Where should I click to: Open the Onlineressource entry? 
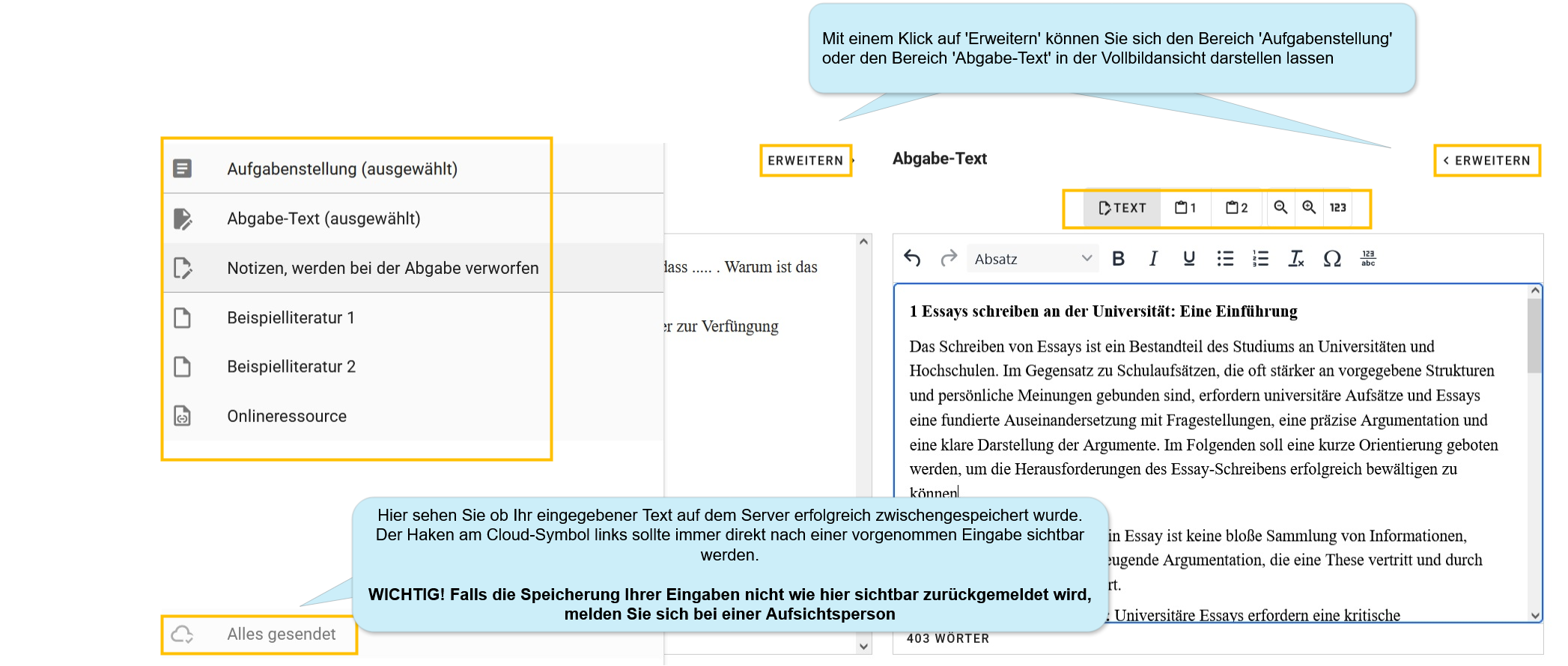(413, 416)
